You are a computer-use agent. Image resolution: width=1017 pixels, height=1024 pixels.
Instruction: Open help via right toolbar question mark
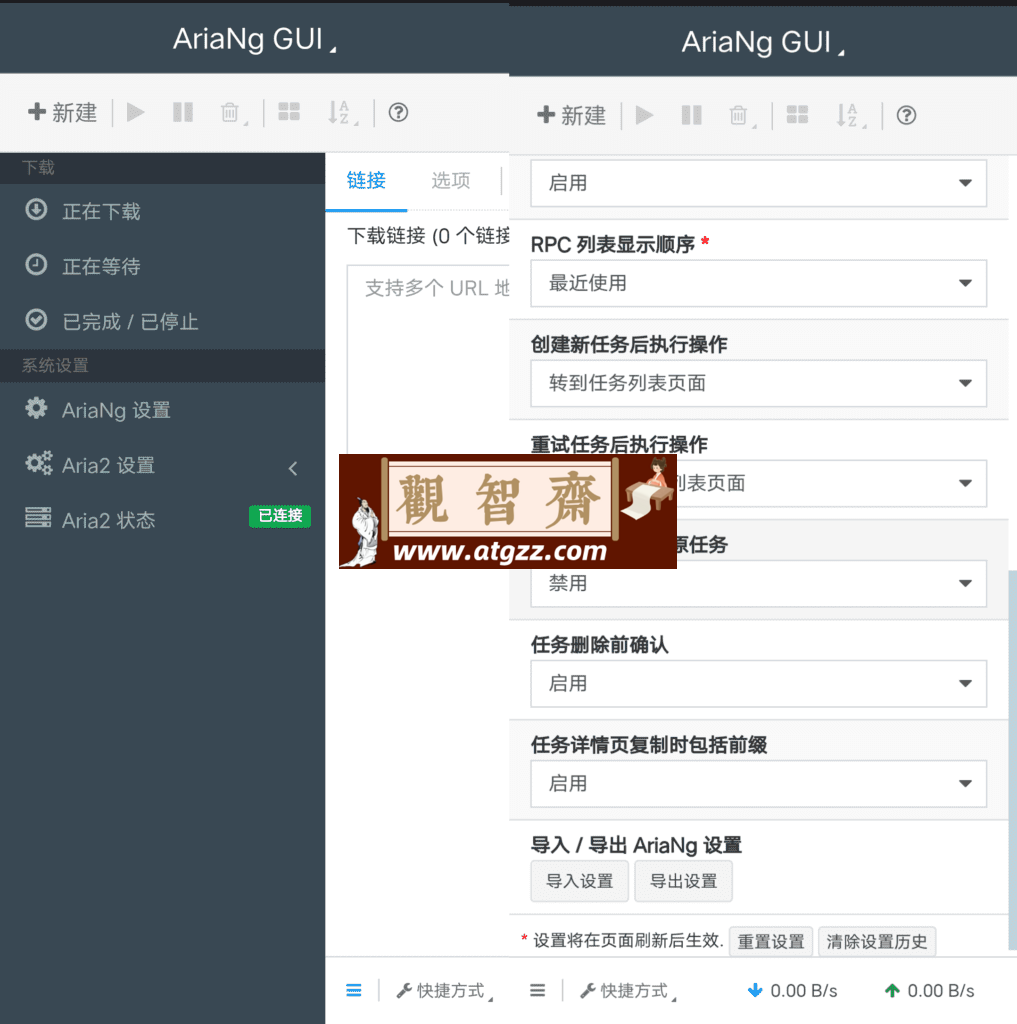coord(906,116)
